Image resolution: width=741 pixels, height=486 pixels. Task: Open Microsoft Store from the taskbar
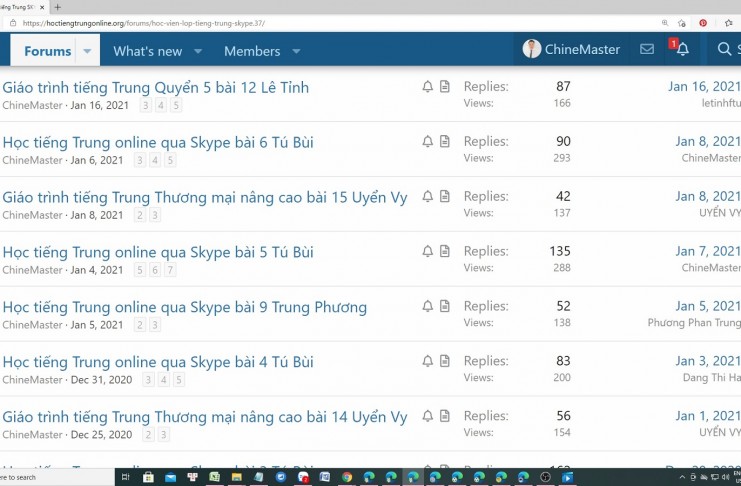(148, 477)
